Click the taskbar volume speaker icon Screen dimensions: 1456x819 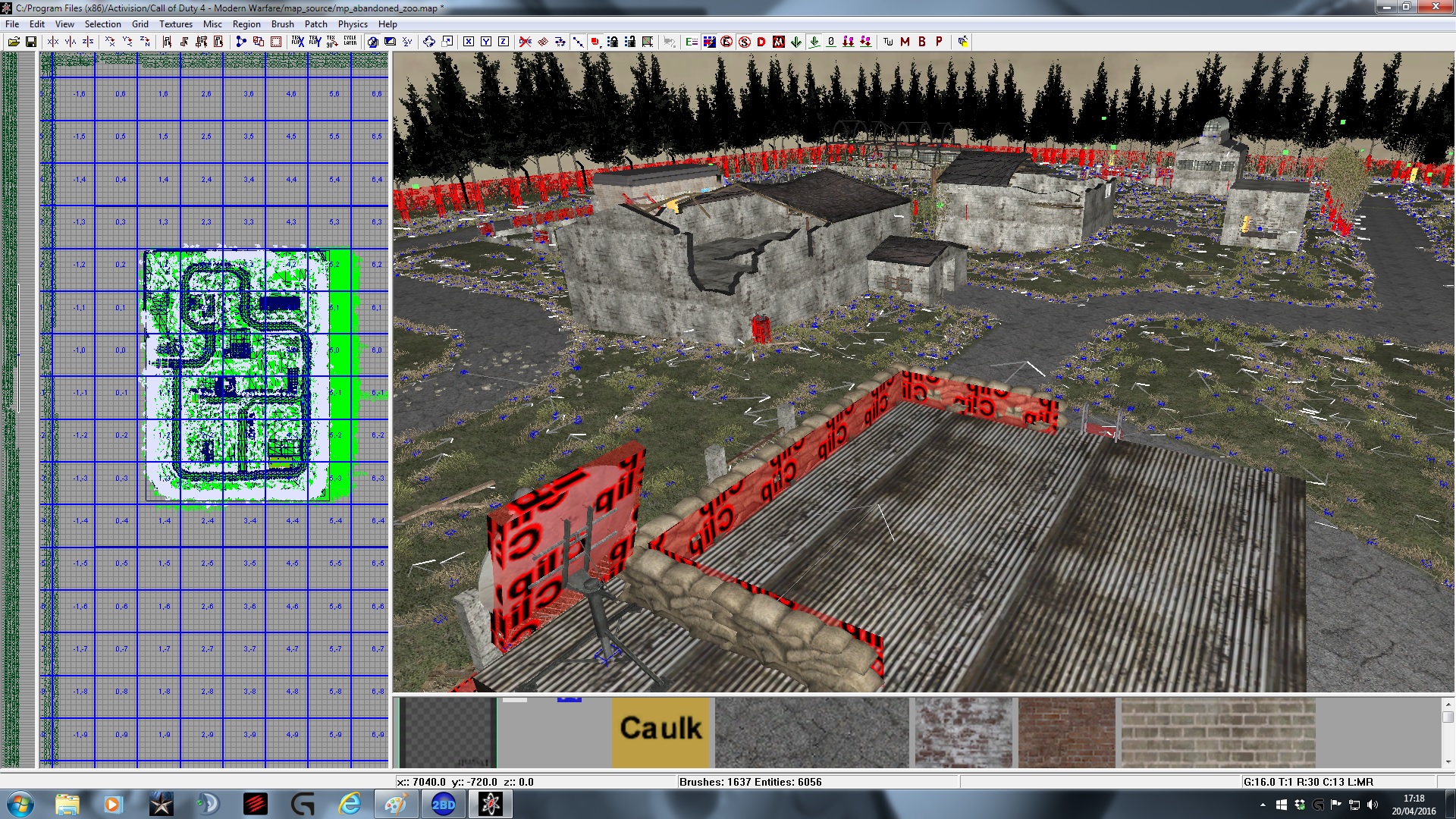(x=1372, y=805)
